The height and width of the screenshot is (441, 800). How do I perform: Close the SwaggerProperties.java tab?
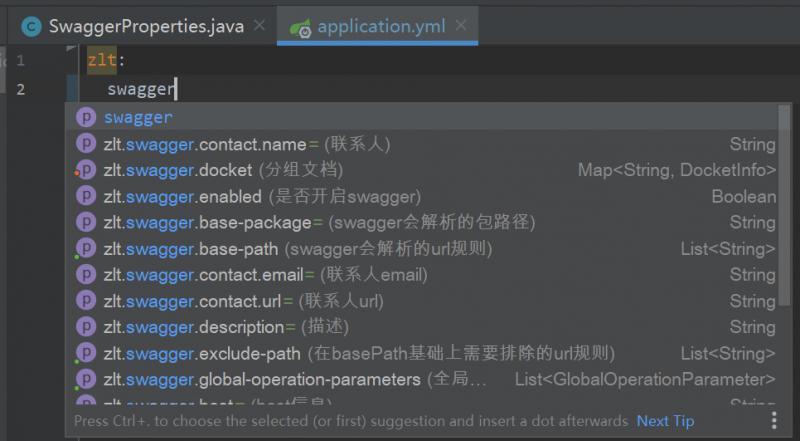click(260, 27)
